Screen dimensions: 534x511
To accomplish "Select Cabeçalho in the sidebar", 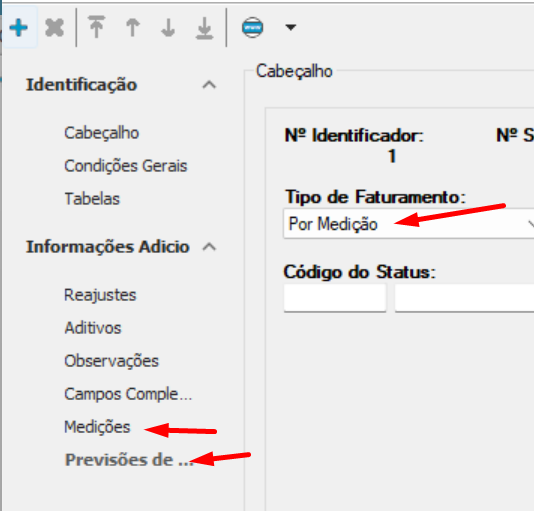I will (101, 133).
